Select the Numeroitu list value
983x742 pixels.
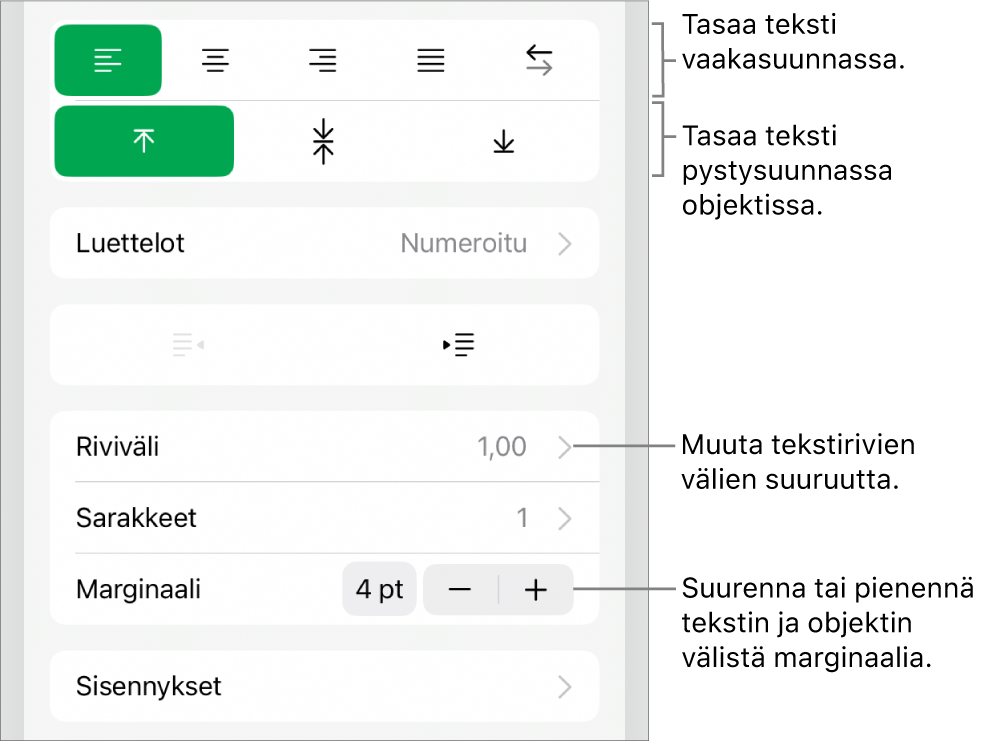[x=463, y=243]
